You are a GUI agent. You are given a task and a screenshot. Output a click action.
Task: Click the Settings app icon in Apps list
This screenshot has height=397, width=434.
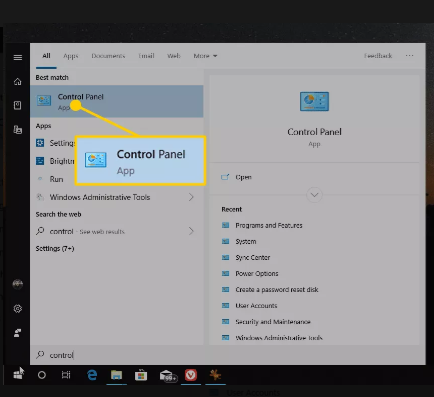[x=40, y=143]
